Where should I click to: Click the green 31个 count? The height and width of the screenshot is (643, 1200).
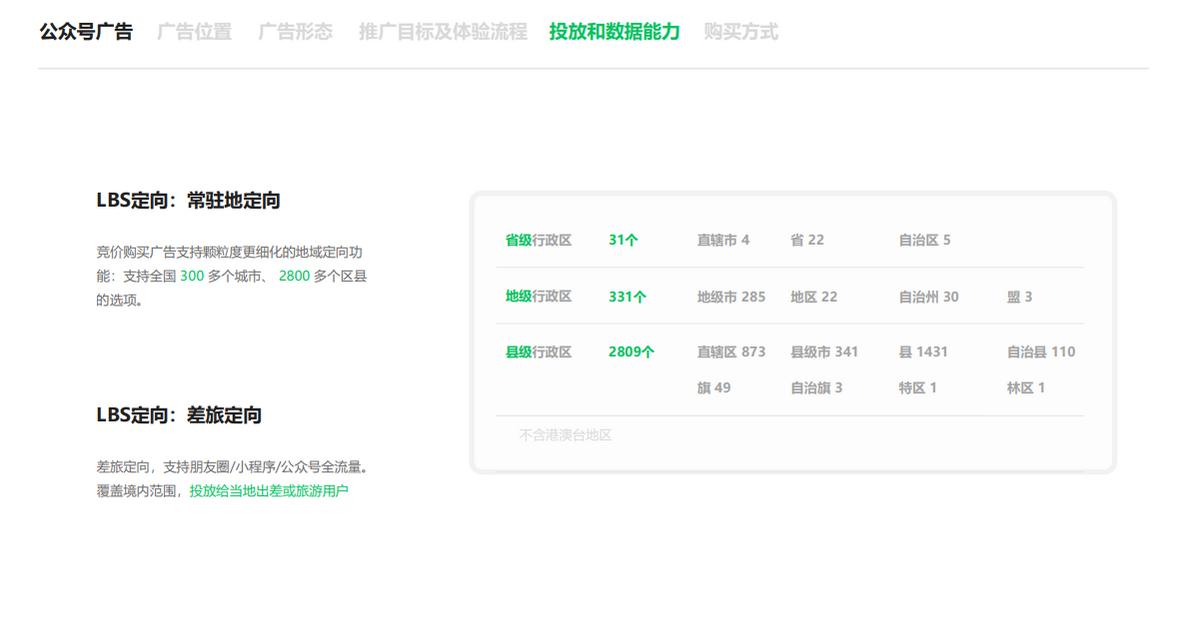point(624,239)
